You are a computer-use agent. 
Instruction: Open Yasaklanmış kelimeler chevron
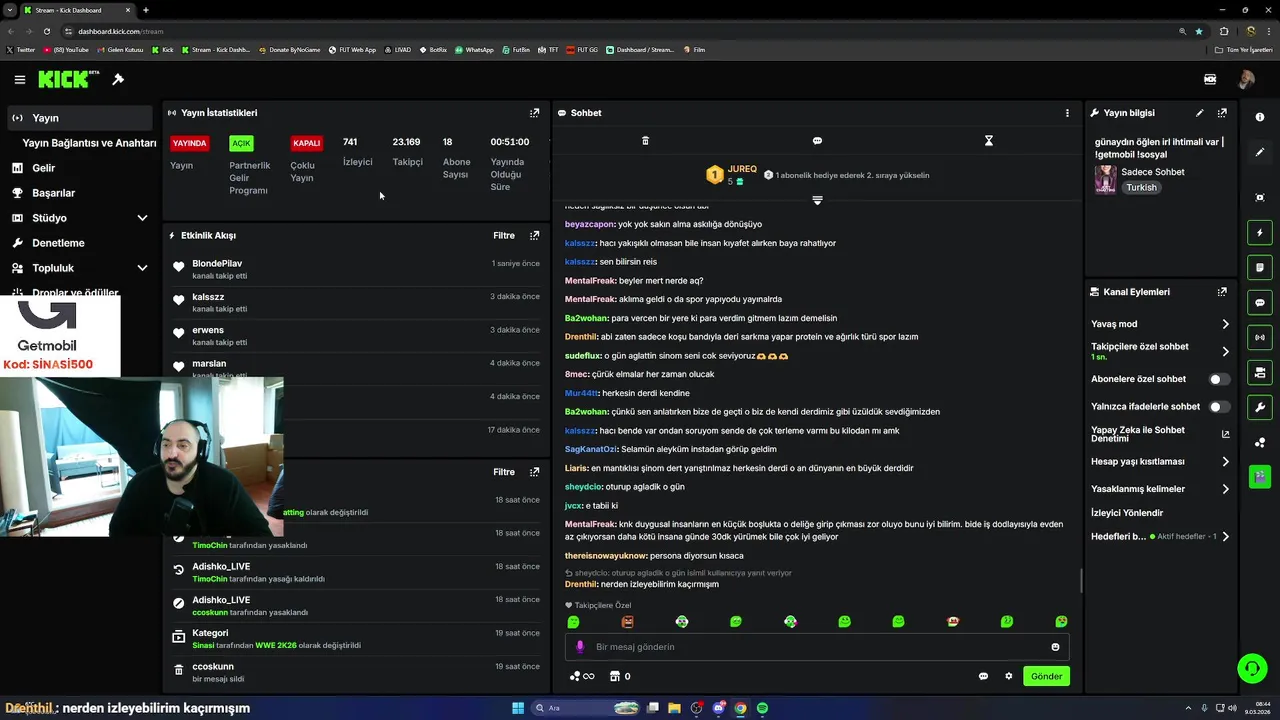[1225, 489]
